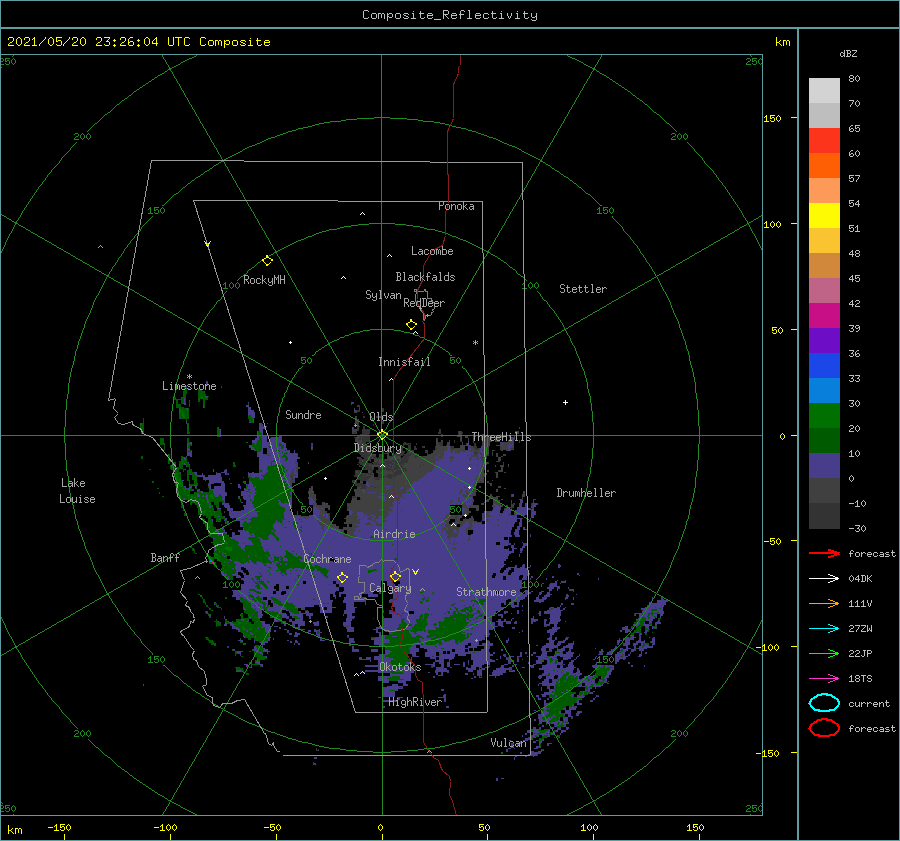
Task: Pick the cyan 27ZW arrow icon
Action: point(824,629)
